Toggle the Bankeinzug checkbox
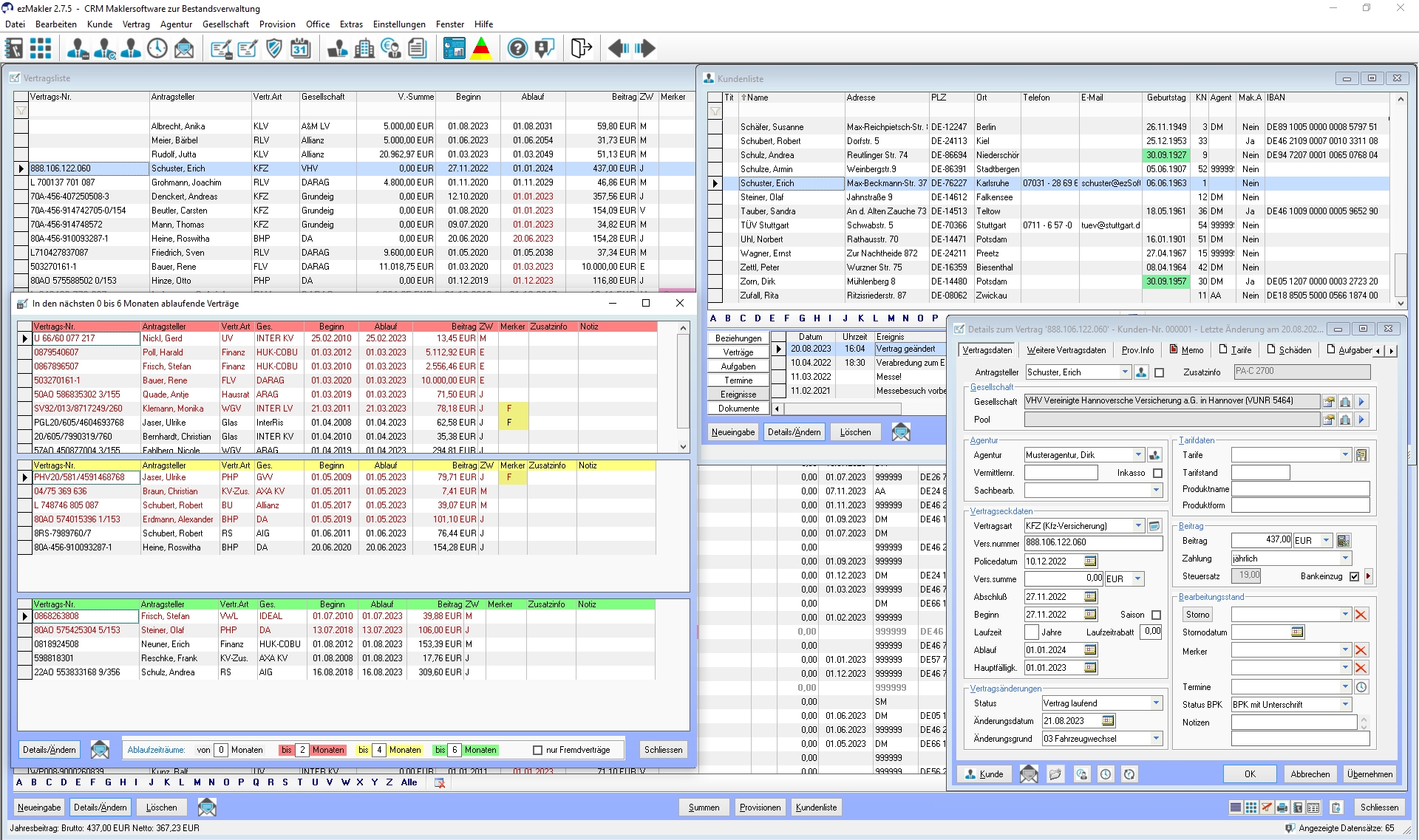Image resolution: width=1419 pixels, height=840 pixels. 1354,576
